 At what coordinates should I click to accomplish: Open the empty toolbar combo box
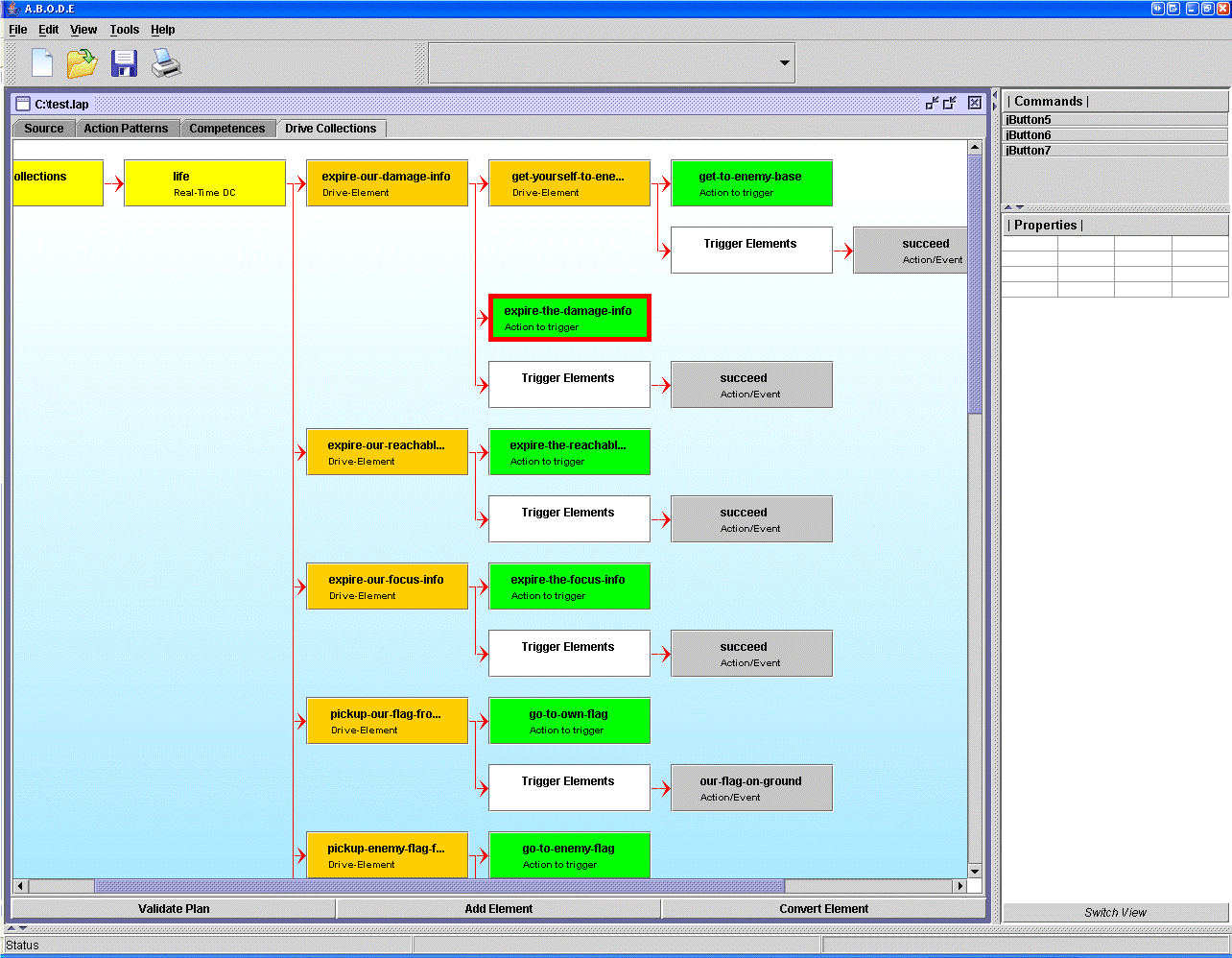[x=784, y=63]
